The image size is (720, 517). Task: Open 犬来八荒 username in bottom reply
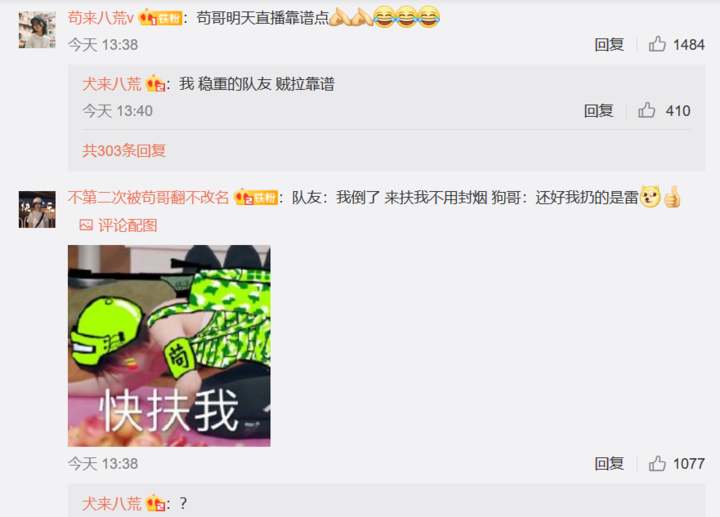click(x=112, y=504)
